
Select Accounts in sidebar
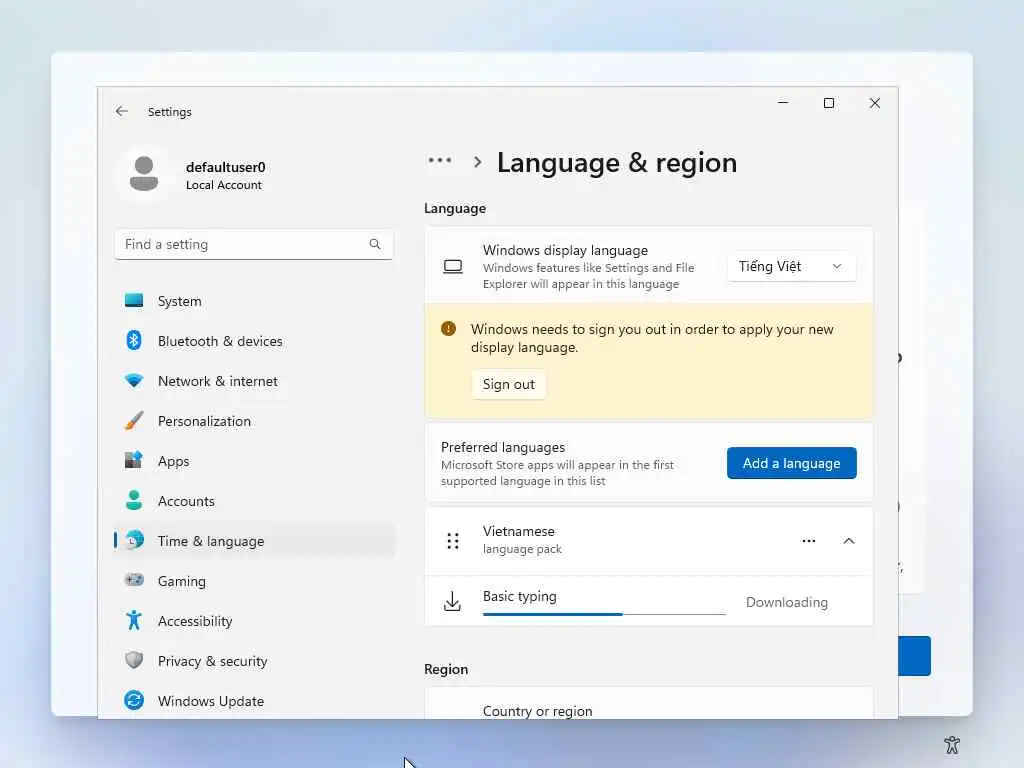255,501
